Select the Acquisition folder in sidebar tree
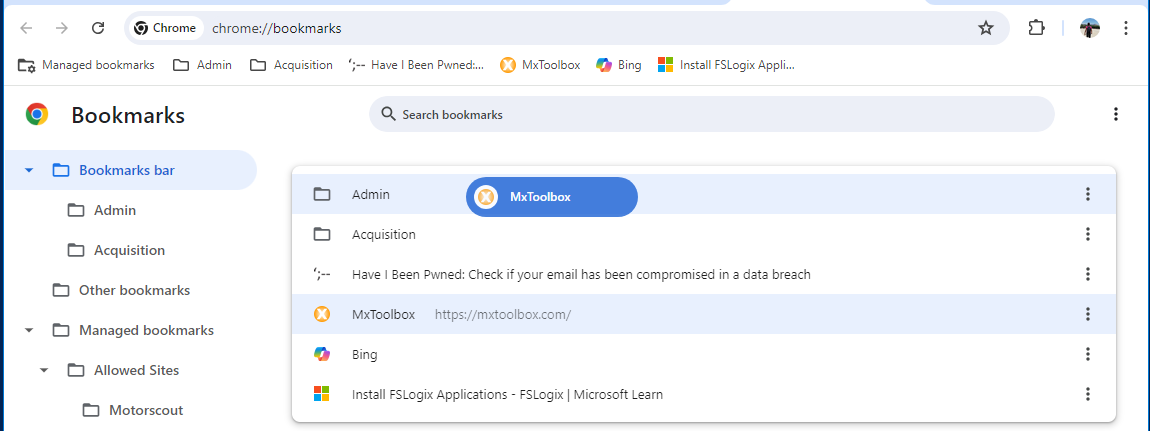The height and width of the screenshot is (431, 1150). pos(130,251)
